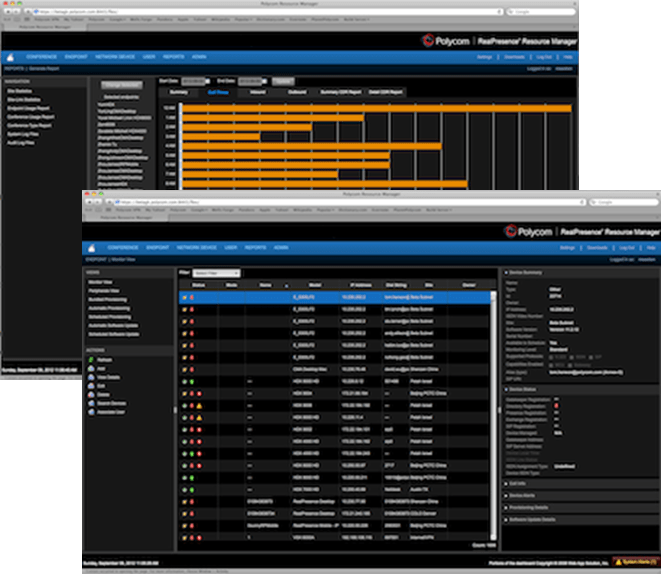Open the ENDPOINT menu in front window
This screenshot has width=661, height=574.
click(x=158, y=248)
